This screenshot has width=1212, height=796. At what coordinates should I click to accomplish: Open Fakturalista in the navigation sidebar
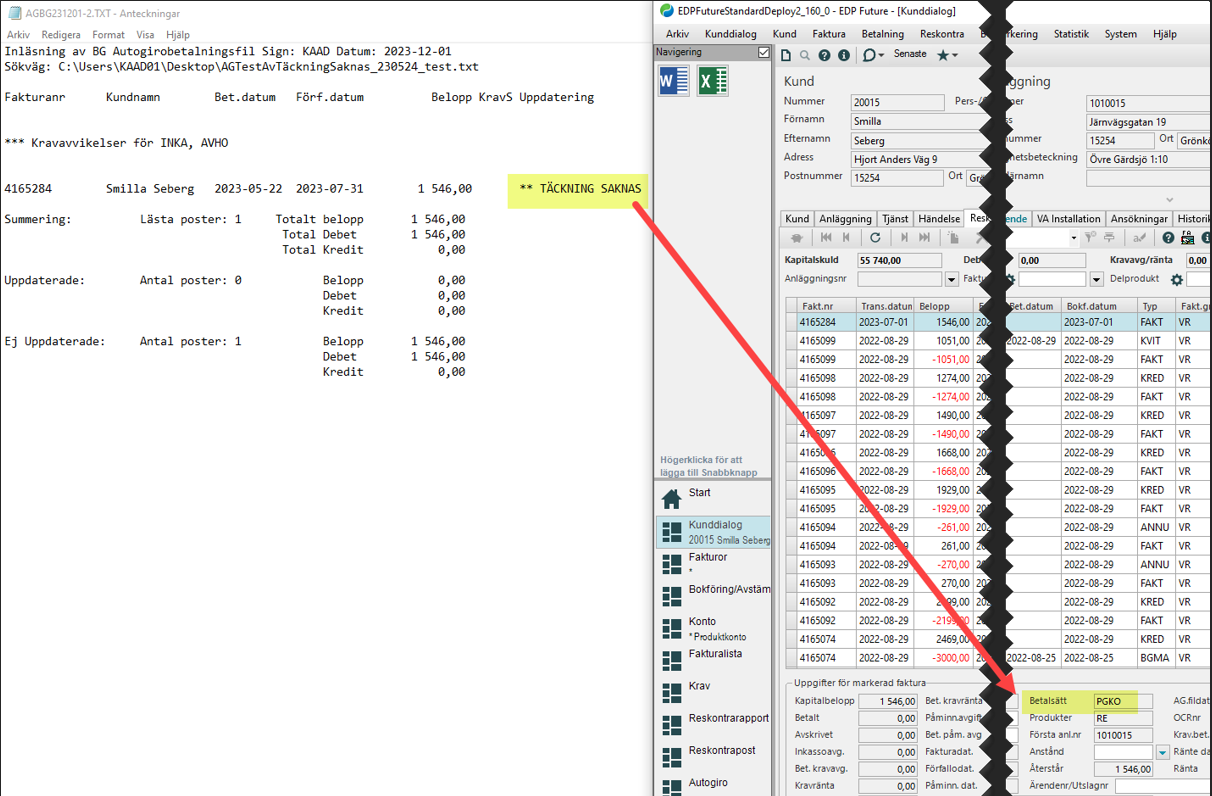pos(714,660)
